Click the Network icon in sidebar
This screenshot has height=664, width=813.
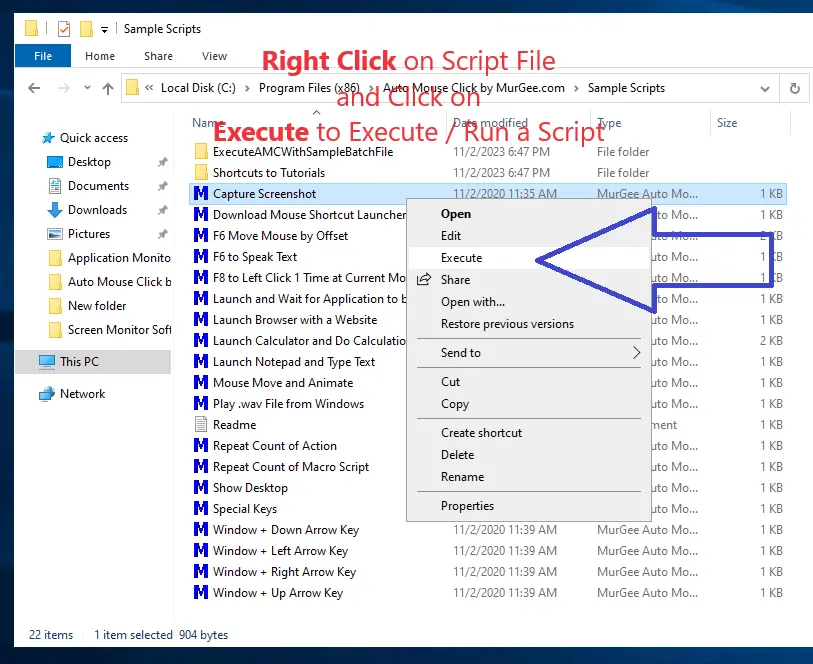point(47,394)
